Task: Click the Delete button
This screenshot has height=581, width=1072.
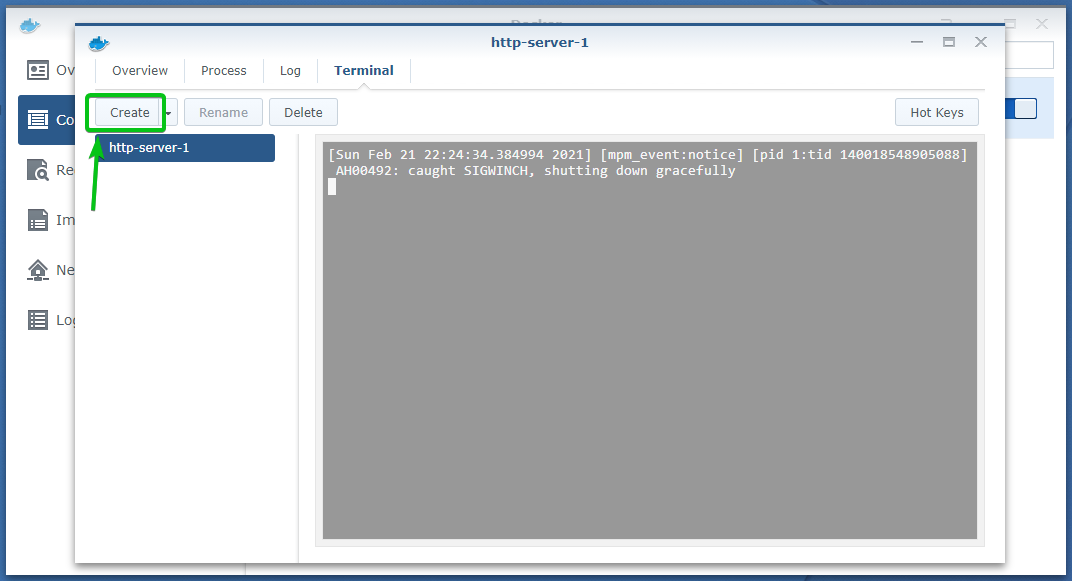Action: click(303, 112)
